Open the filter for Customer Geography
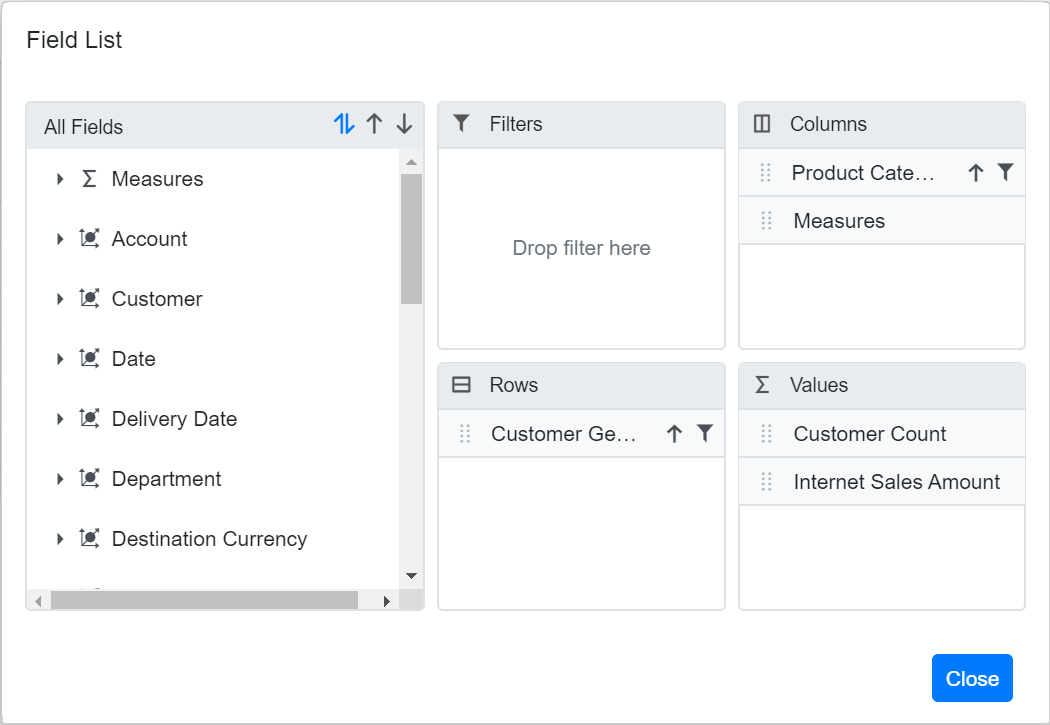This screenshot has width=1050, height=725. click(706, 433)
